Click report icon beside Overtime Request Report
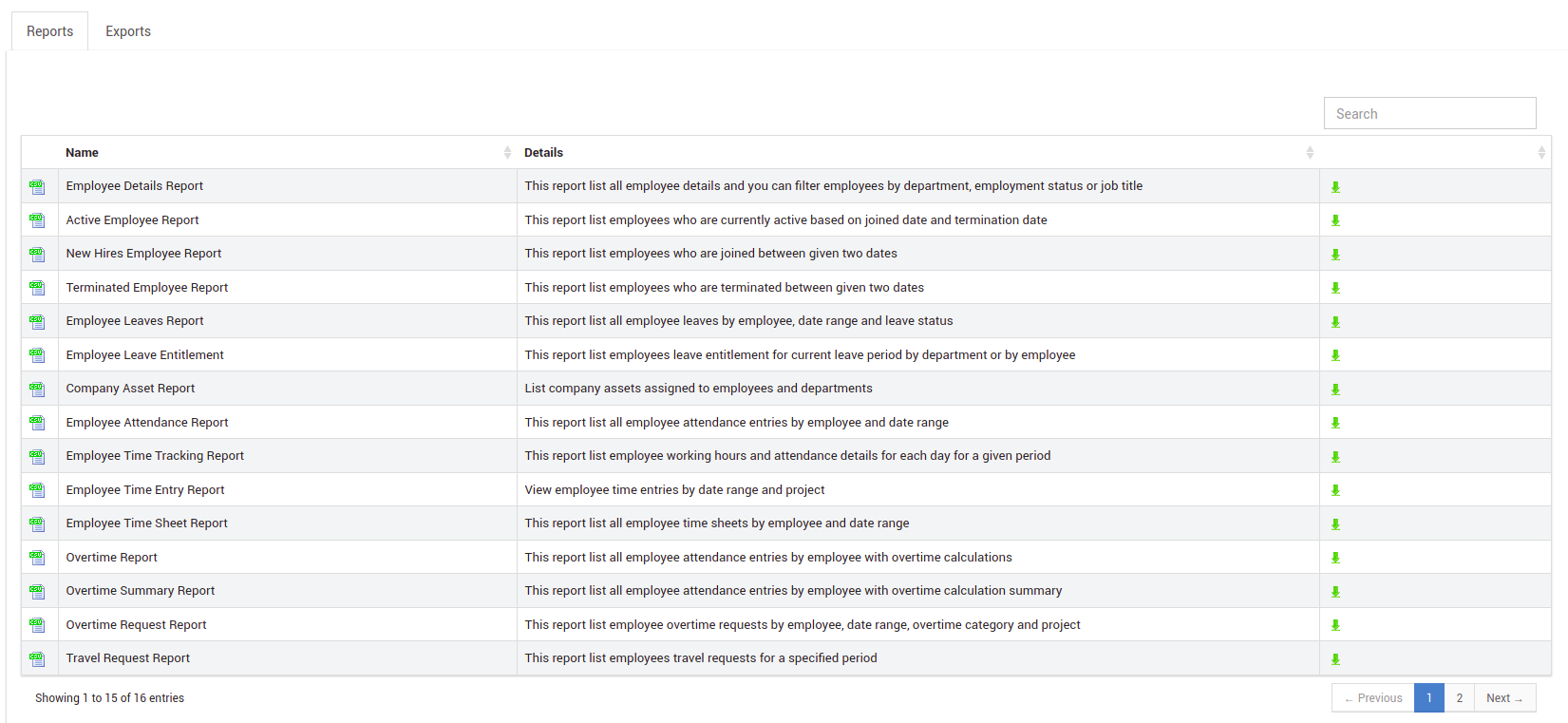Image resolution: width=1568 pixels, height=723 pixels. click(37, 625)
